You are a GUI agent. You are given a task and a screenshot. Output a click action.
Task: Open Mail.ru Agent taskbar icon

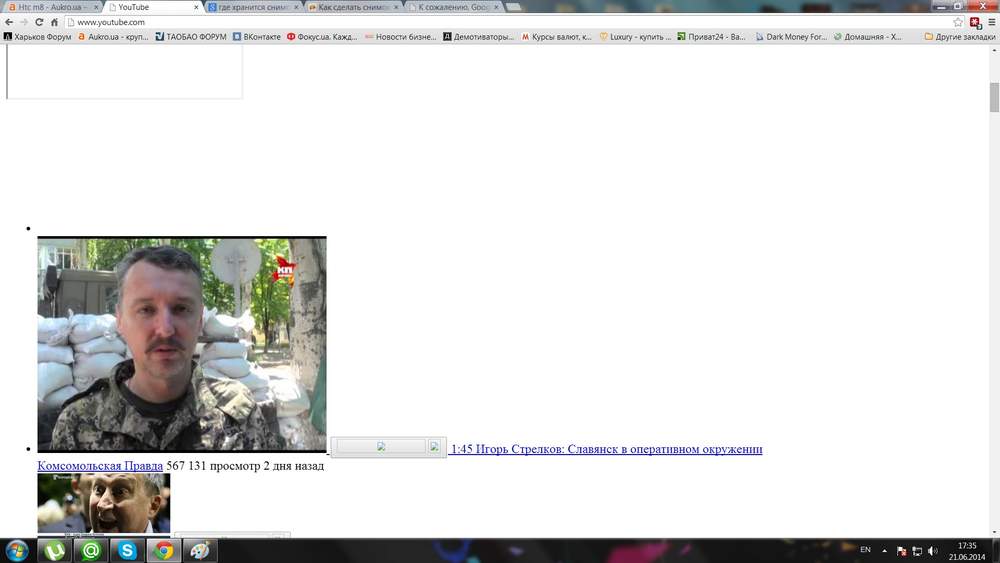[91, 550]
